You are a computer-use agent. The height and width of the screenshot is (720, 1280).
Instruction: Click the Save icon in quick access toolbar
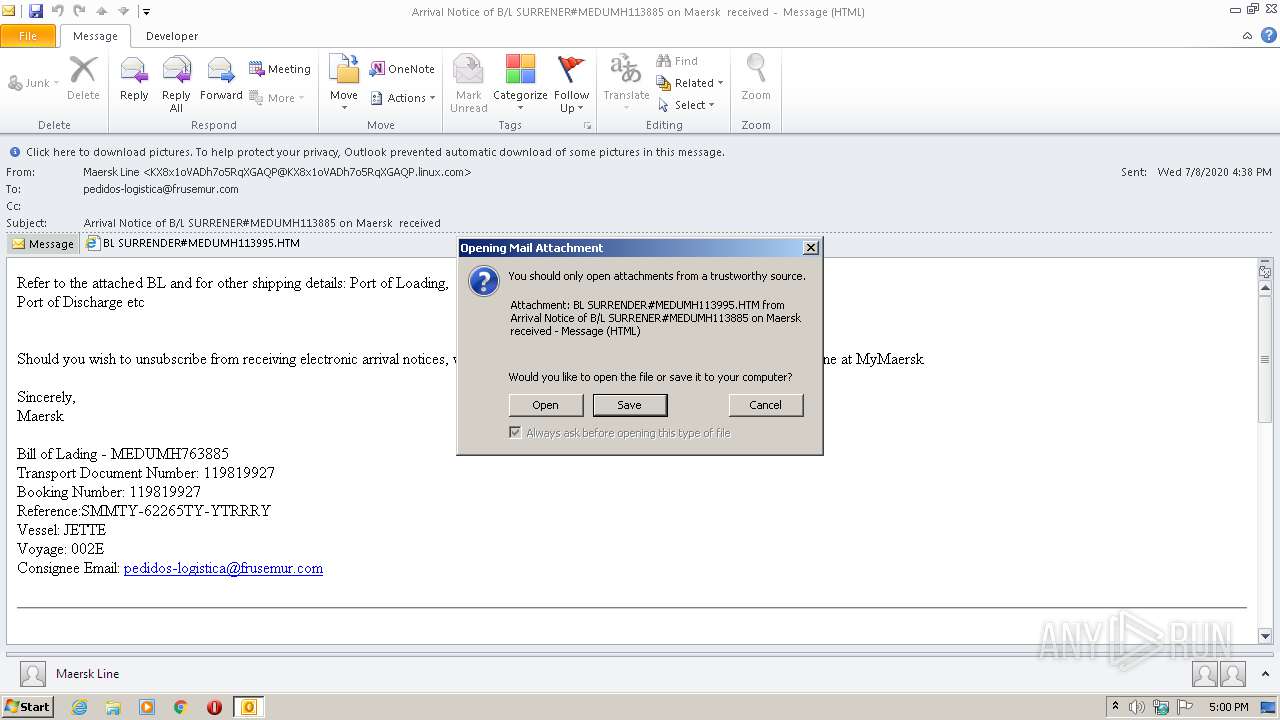tap(36, 11)
